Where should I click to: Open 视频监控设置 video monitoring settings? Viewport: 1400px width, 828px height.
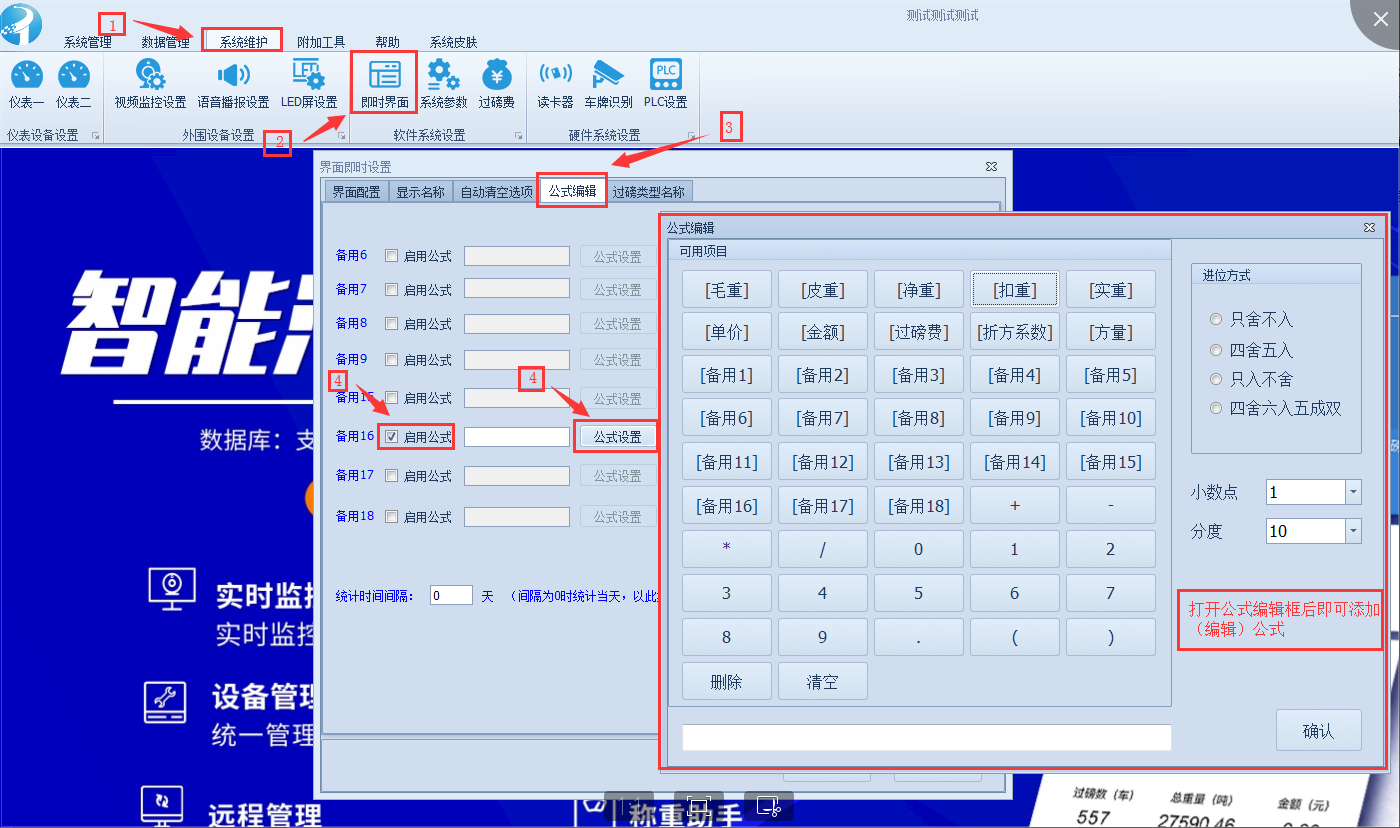[150, 83]
